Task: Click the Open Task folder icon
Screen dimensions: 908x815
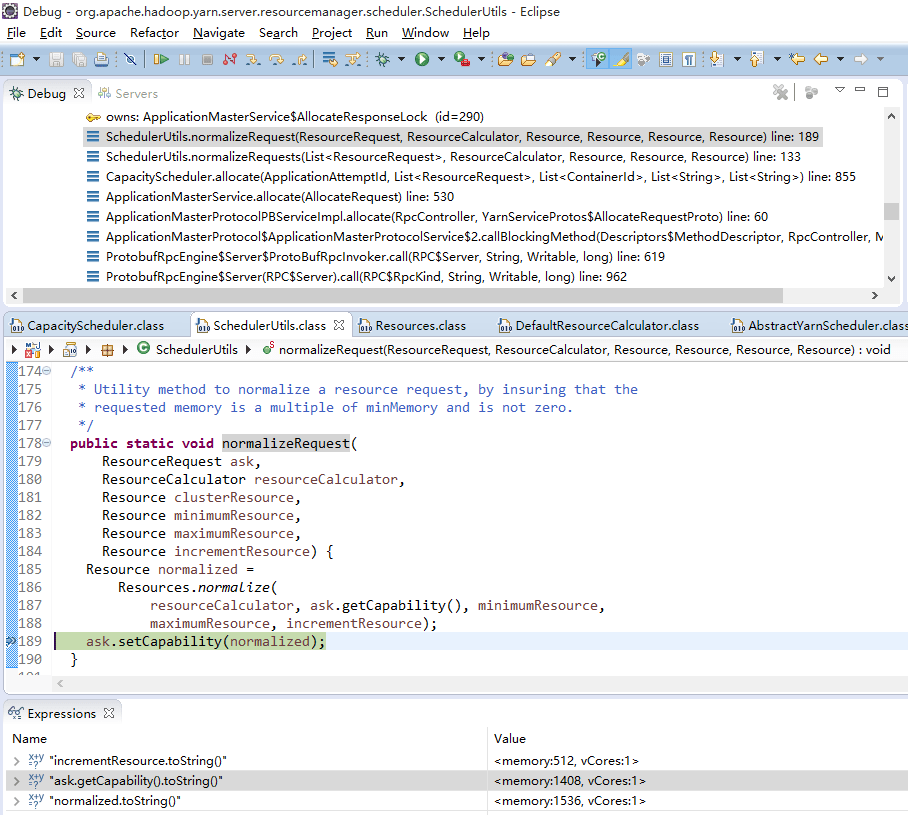Action: point(528,59)
